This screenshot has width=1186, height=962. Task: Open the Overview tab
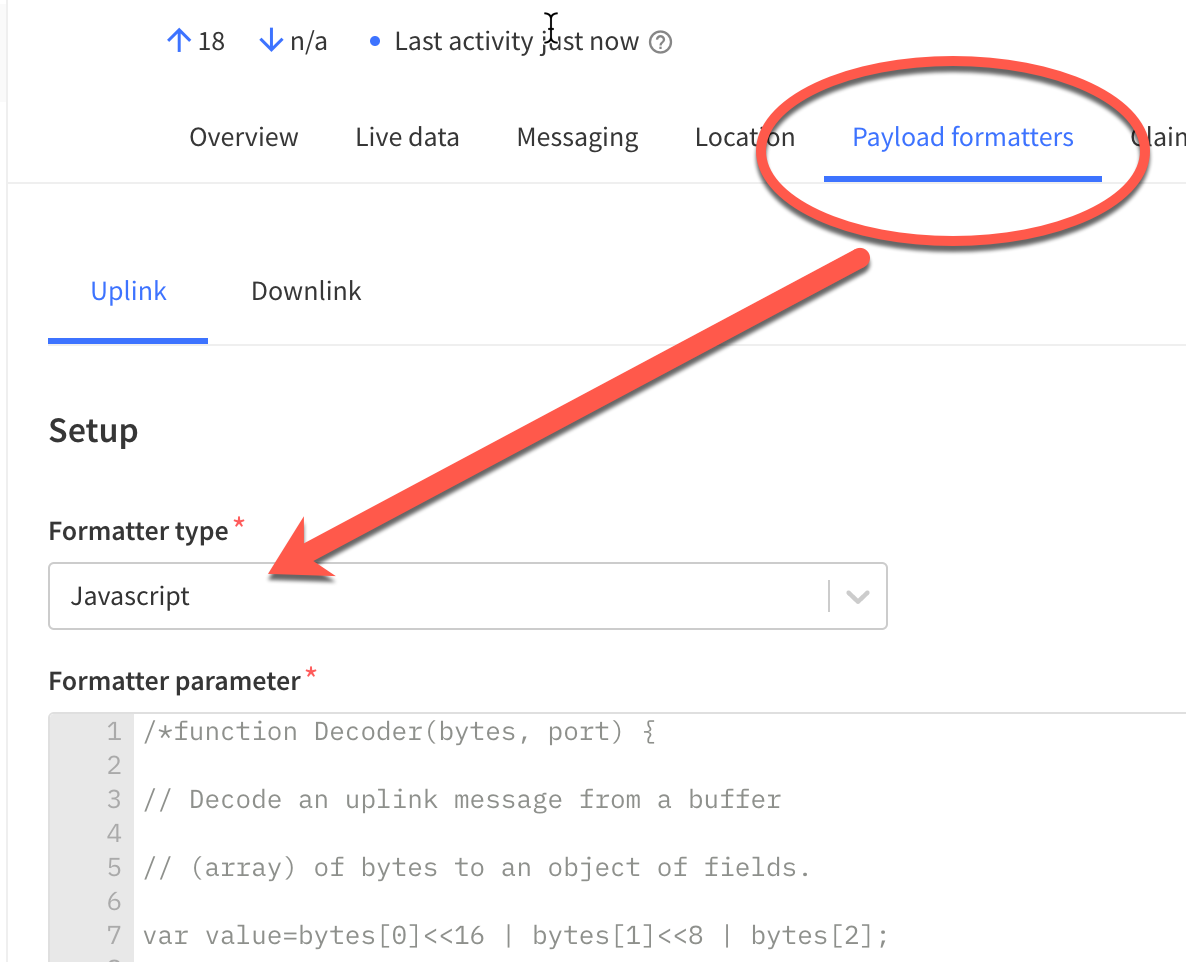point(244,137)
